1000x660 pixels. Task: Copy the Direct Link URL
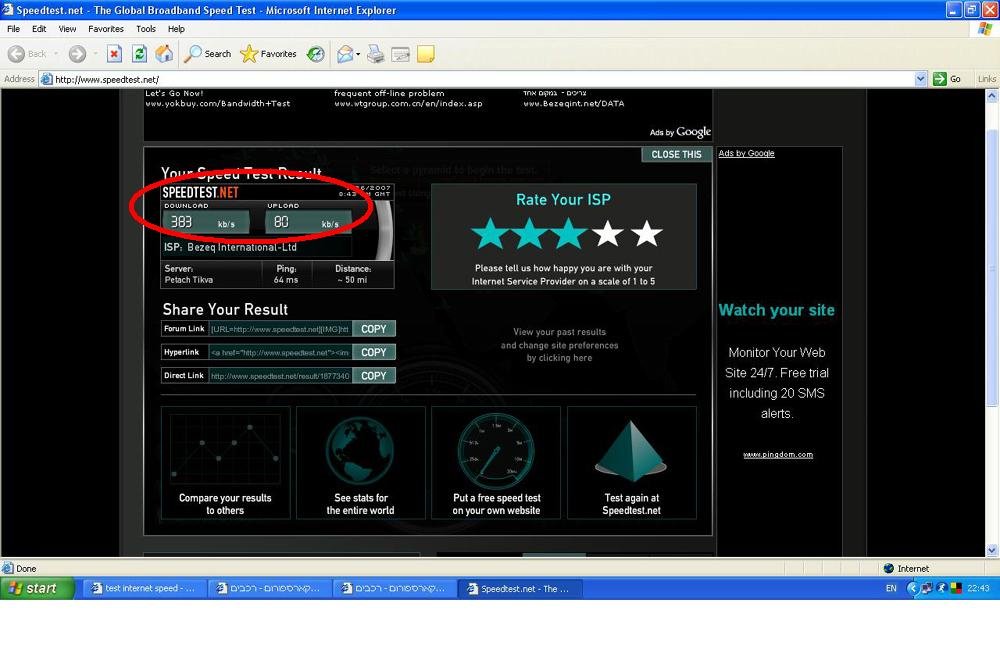point(374,376)
